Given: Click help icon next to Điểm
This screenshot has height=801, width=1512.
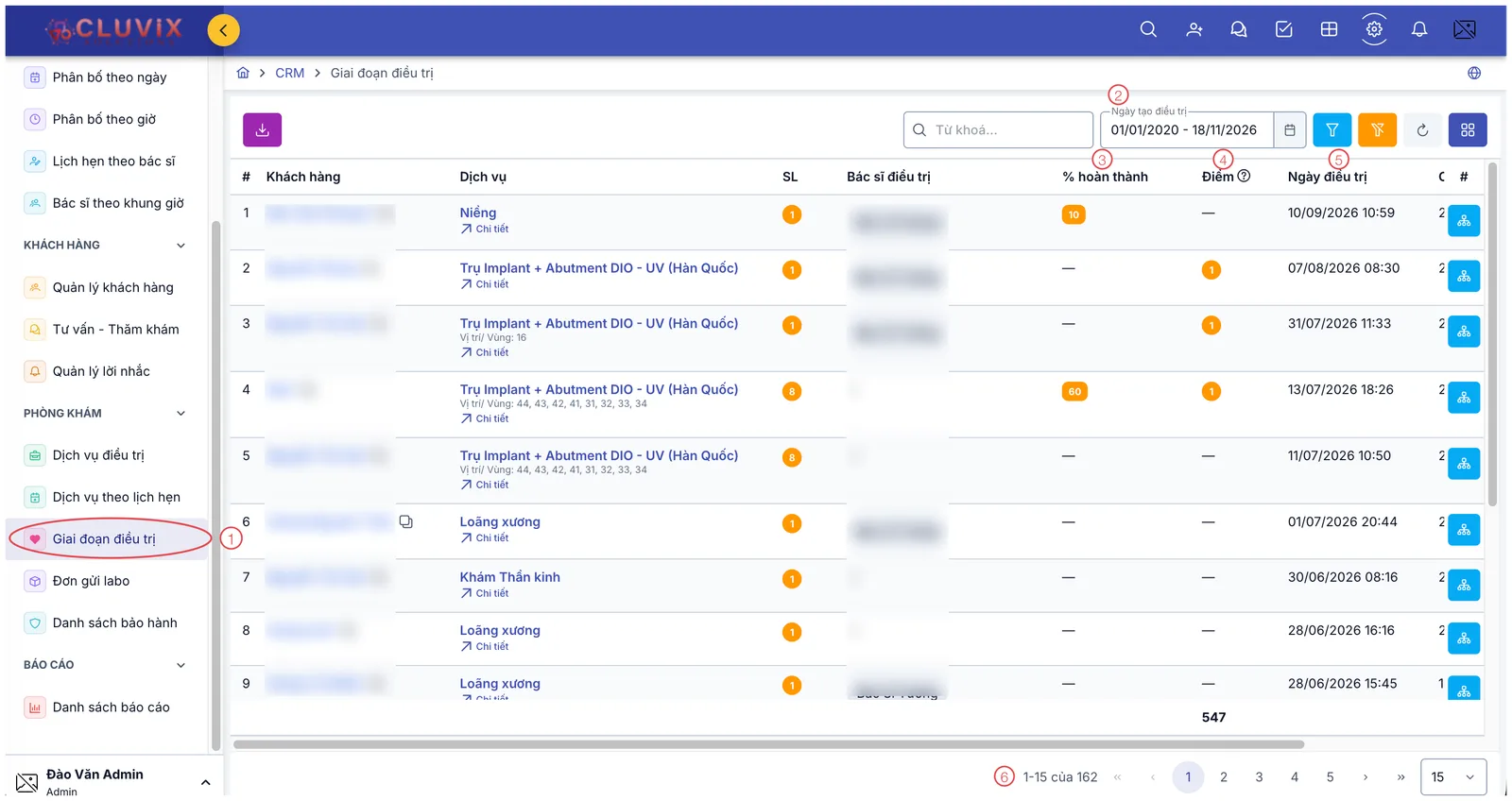Looking at the screenshot, I should 1244,176.
